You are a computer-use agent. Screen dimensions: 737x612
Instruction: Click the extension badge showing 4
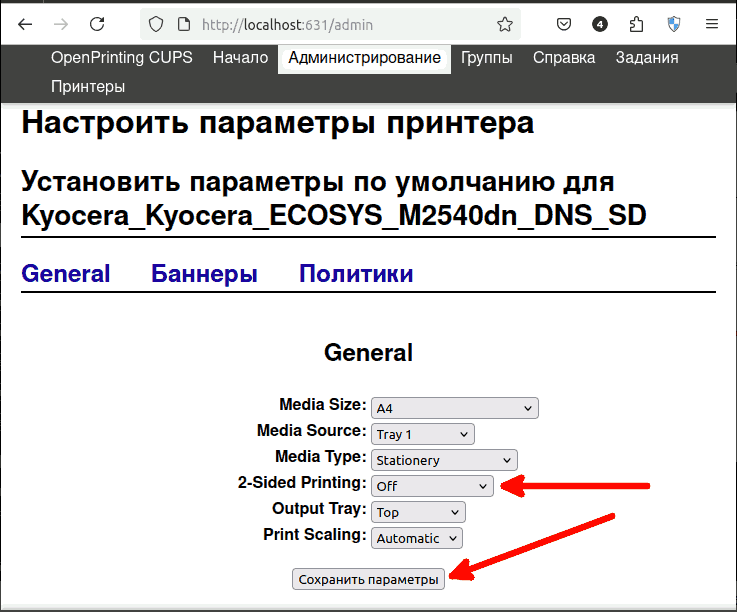pyautogui.click(x=600, y=24)
